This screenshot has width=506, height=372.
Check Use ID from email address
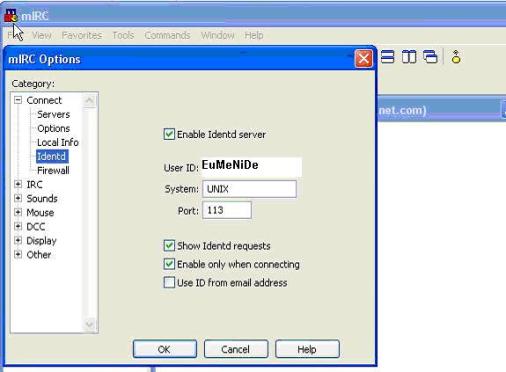(169, 283)
